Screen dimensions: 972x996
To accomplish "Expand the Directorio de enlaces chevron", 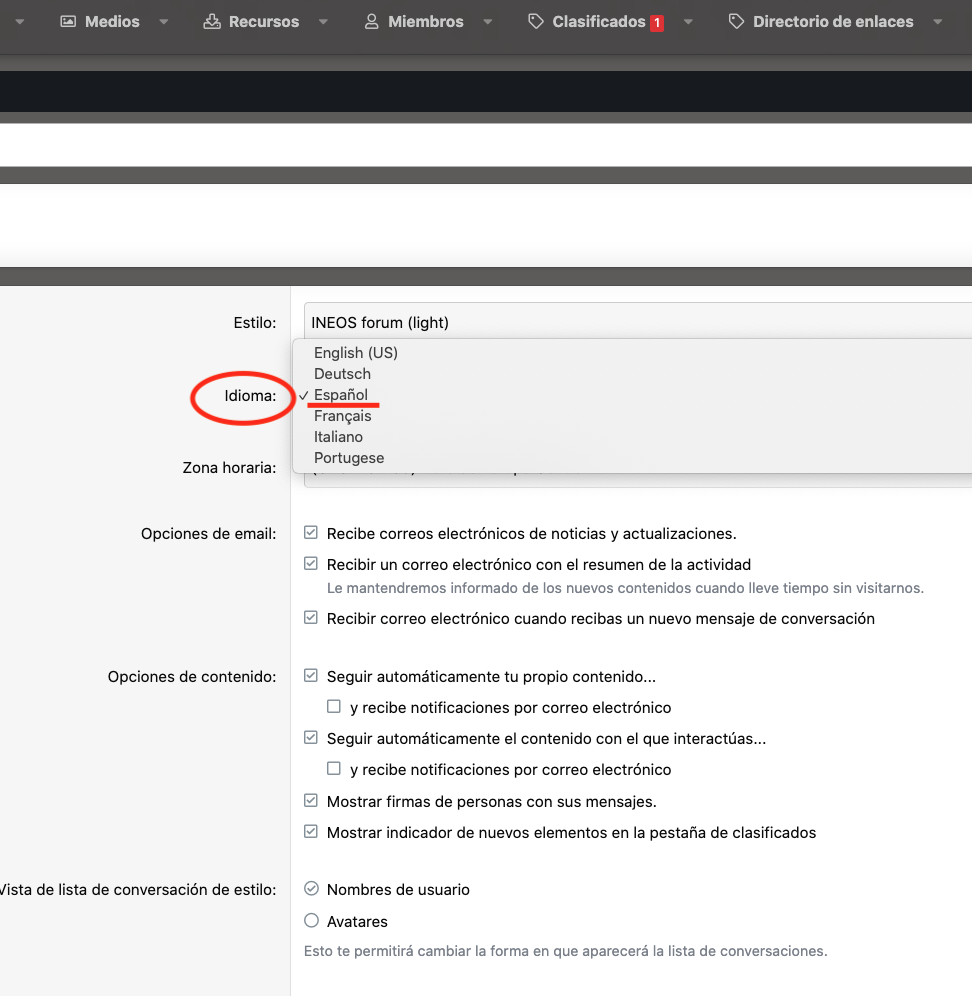I will 937,21.
